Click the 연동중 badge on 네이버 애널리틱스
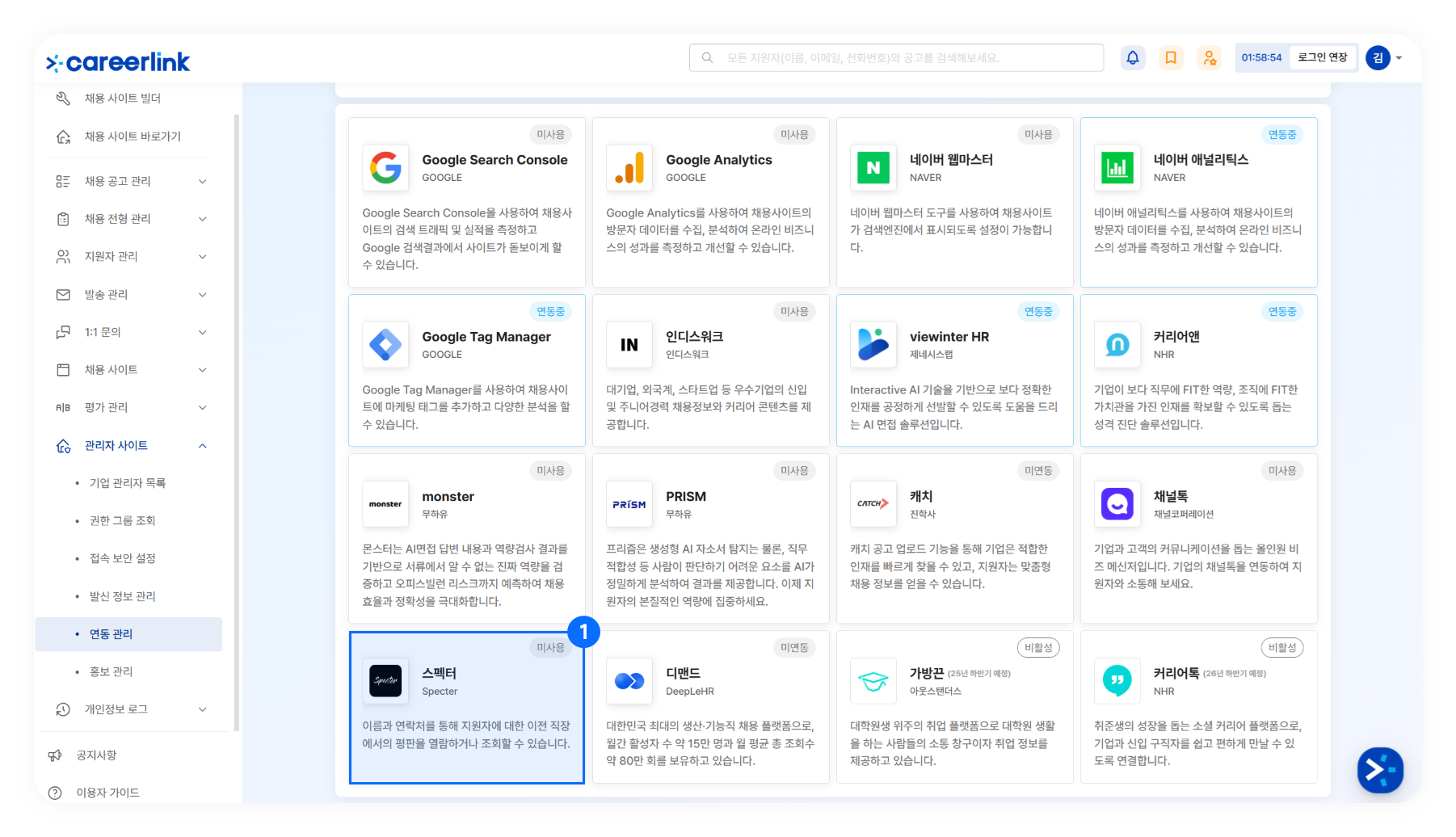The image size is (1456, 837). point(1282,135)
